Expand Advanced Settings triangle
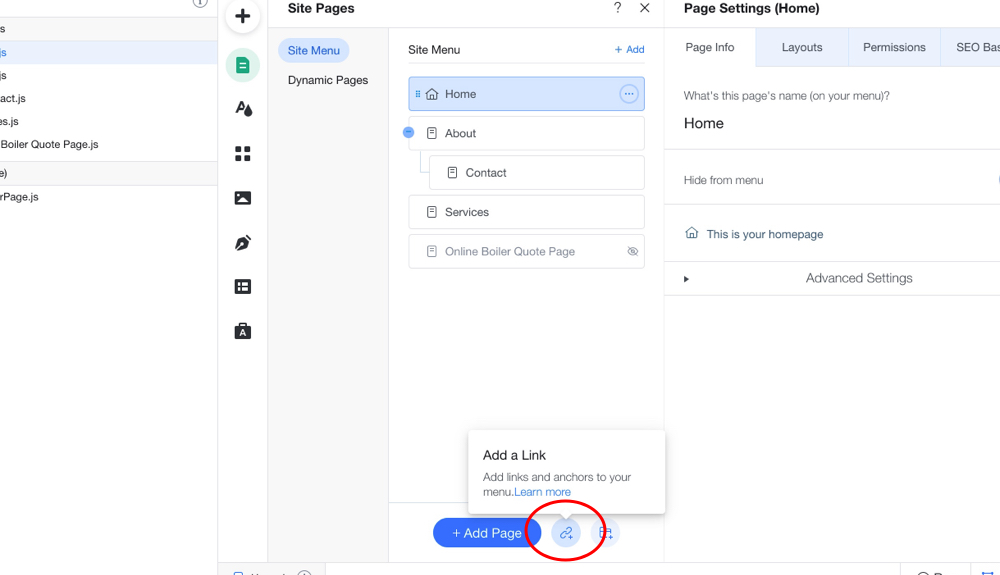Screen dimensions: 1000x575 pos(686,279)
